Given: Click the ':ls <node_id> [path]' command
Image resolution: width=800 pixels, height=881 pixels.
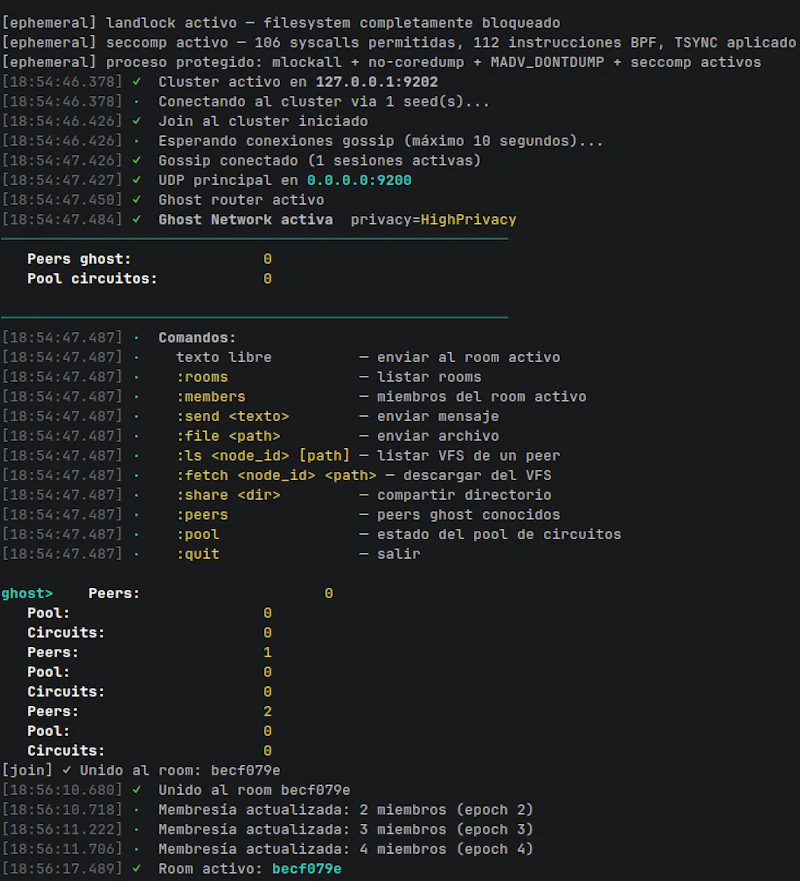Looking at the screenshot, I should tap(263, 456).
